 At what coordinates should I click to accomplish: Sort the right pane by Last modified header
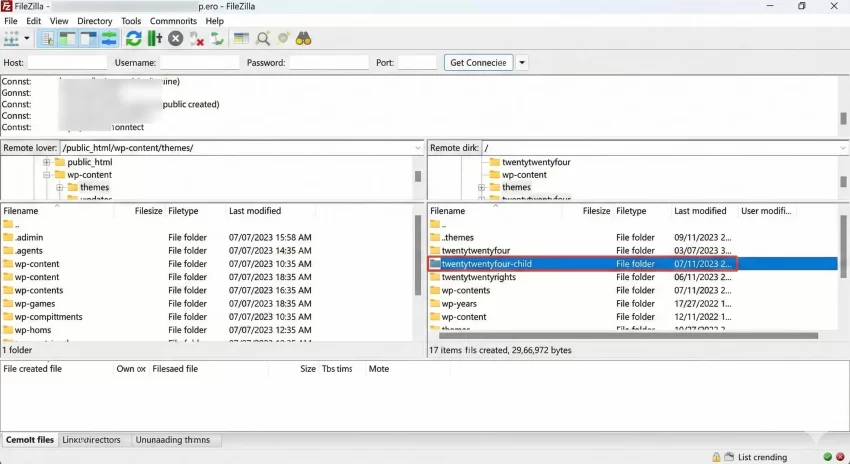click(x=700, y=211)
